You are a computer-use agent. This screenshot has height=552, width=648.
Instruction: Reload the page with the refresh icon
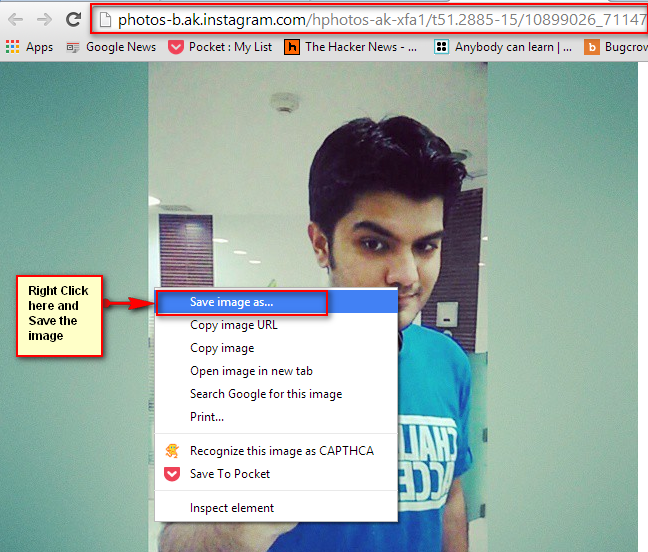coord(74,19)
